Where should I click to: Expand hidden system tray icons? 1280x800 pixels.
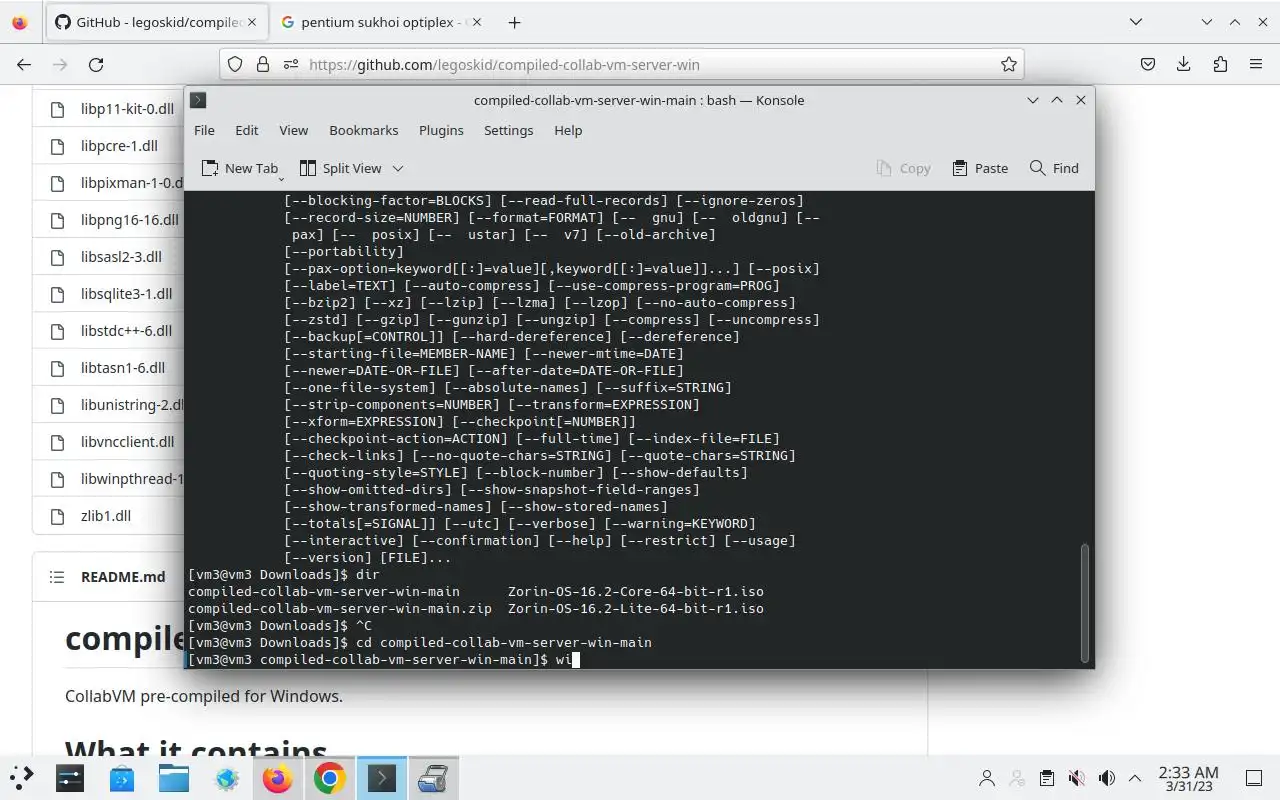click(1135, 778)
